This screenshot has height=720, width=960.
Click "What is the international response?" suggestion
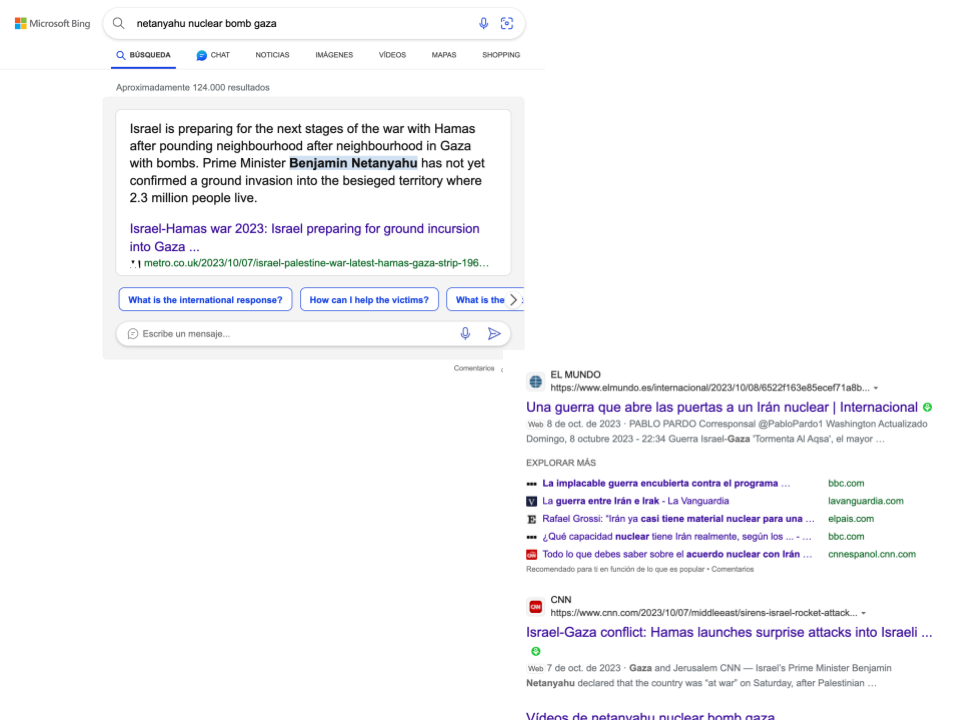pos(205,300)
